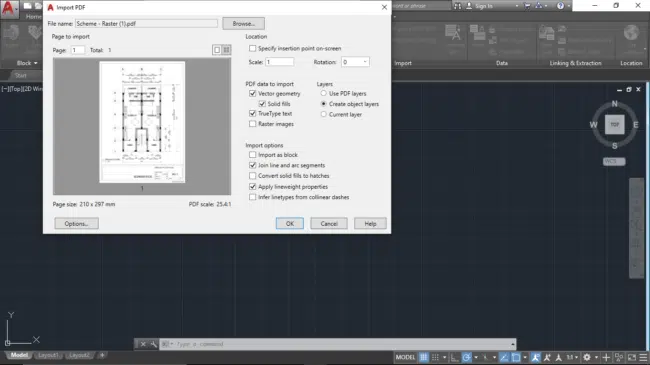Uncheck Vector geometry checkbox
650x365 pixels.
[252, 93]
